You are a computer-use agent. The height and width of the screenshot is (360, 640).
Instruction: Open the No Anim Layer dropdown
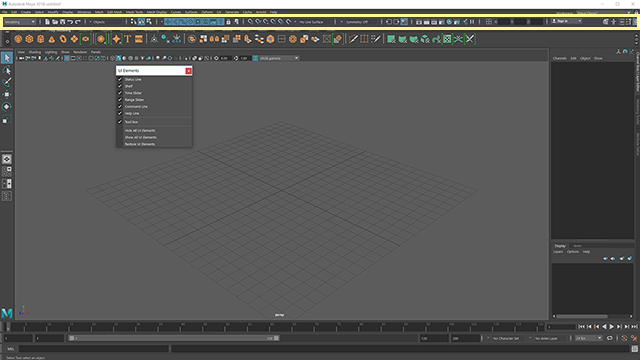pos(548,338)
